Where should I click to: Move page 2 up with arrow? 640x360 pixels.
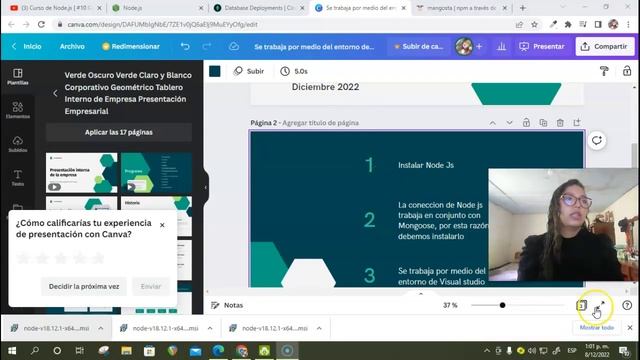pyautogui.click(x=493, y=123)
